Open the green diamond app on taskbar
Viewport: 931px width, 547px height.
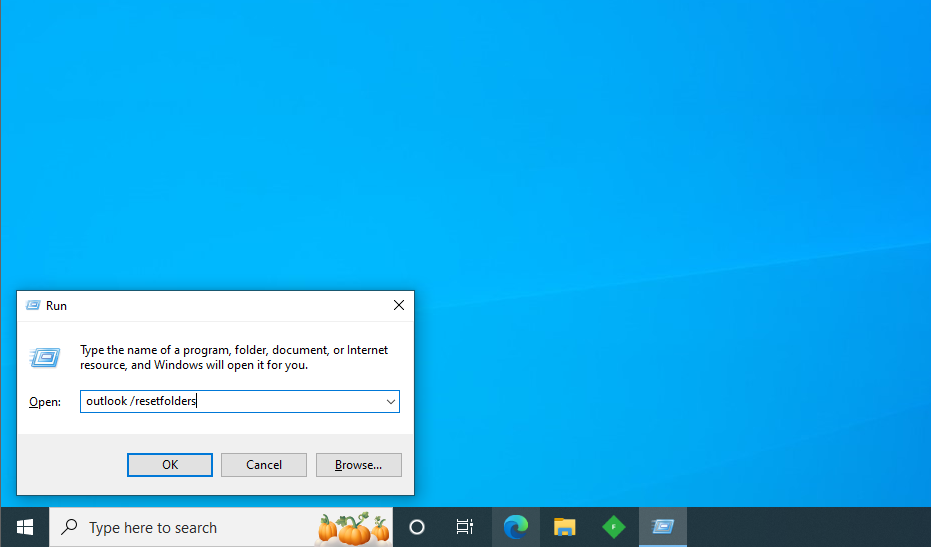(x=613, y=527)
